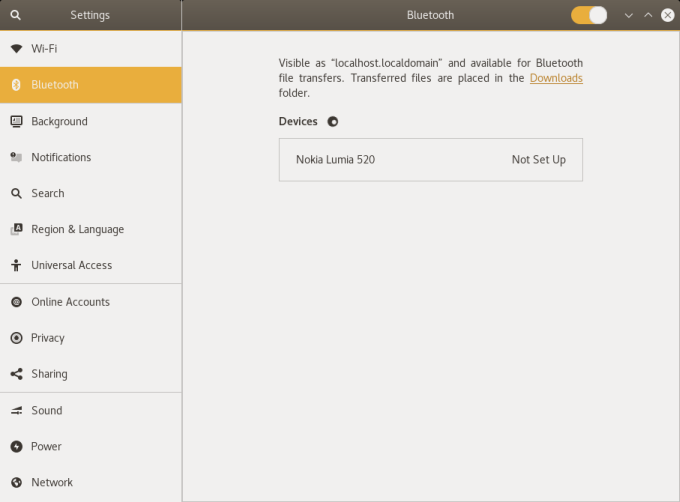Click the Online Accounts icon

click(16, 302)
